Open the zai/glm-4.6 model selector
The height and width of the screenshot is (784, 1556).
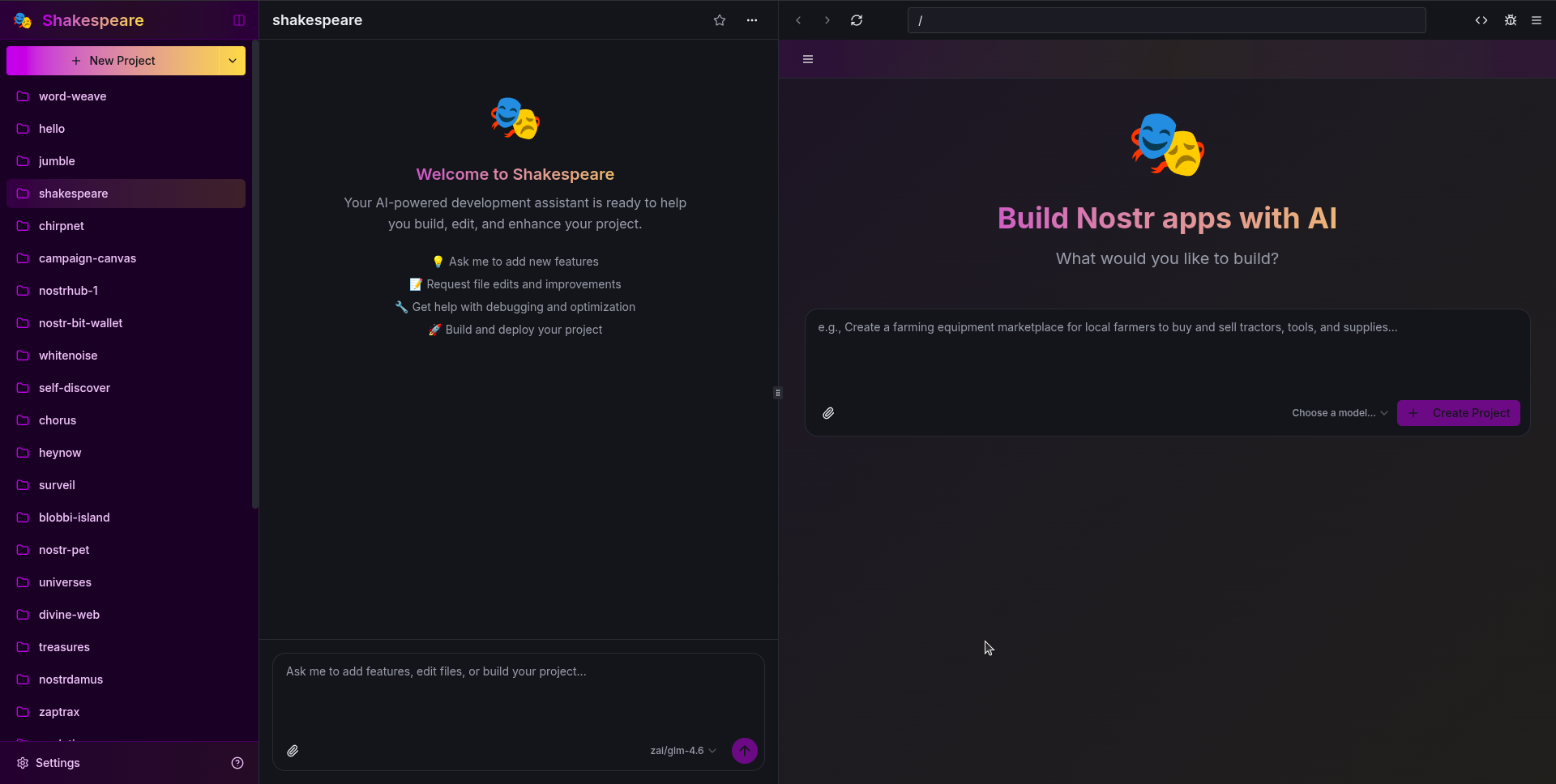(x=683, y=751)
